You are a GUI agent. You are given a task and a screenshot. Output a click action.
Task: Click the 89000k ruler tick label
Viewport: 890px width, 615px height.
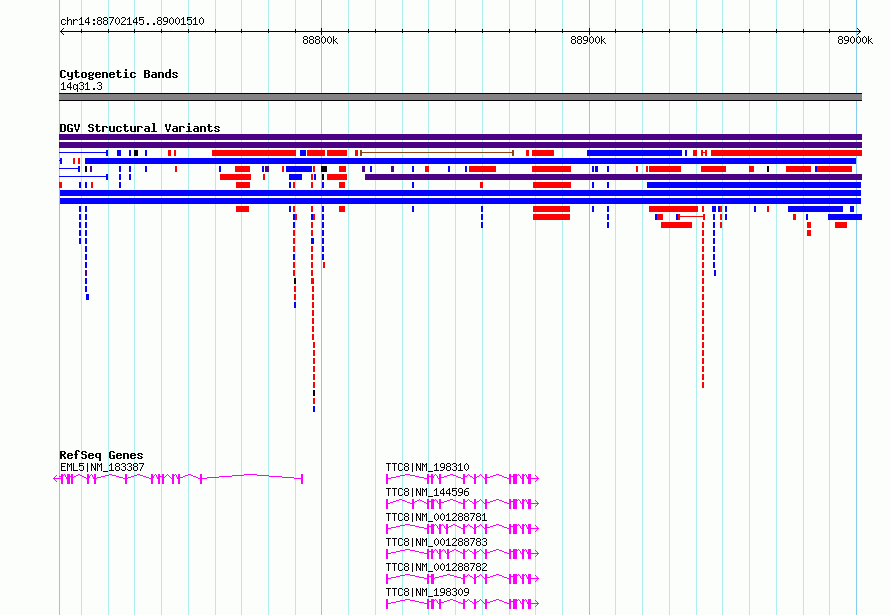[x=855, y=40]
